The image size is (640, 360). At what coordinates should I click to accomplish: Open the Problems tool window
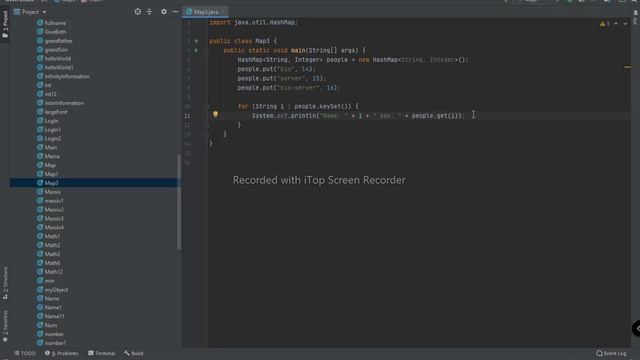pos(62,353)
